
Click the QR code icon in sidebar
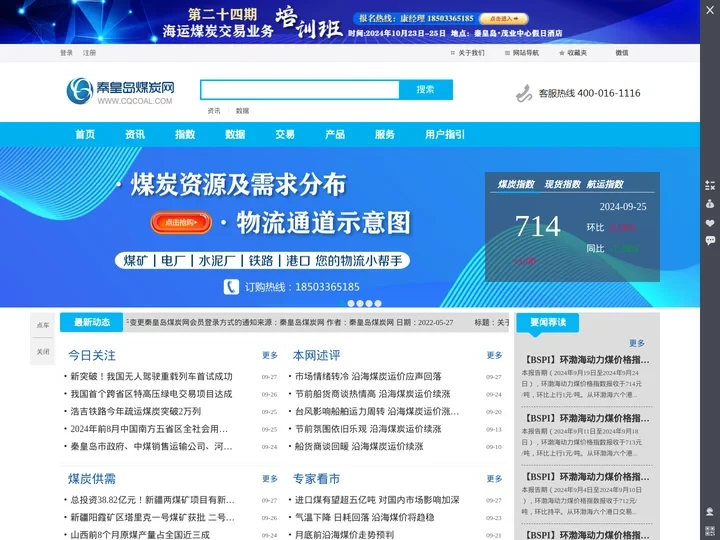click(710, 530)
